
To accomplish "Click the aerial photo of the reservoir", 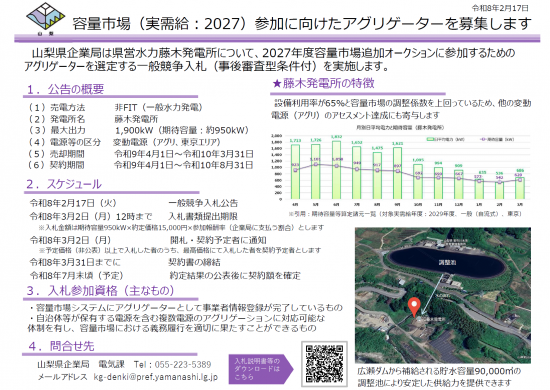I will click(x=443, y=295).
